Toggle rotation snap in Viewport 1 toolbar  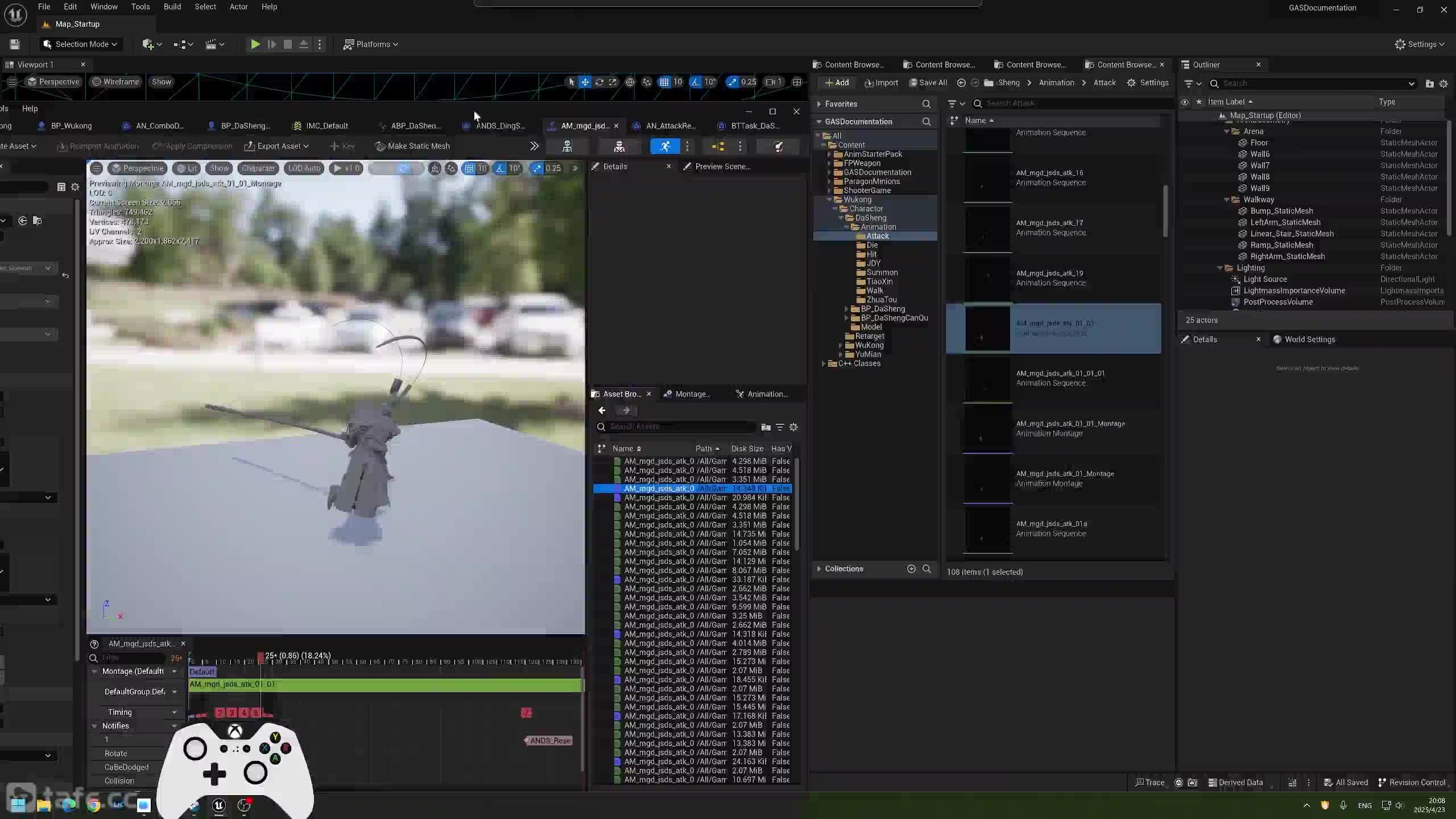(696, 82)
